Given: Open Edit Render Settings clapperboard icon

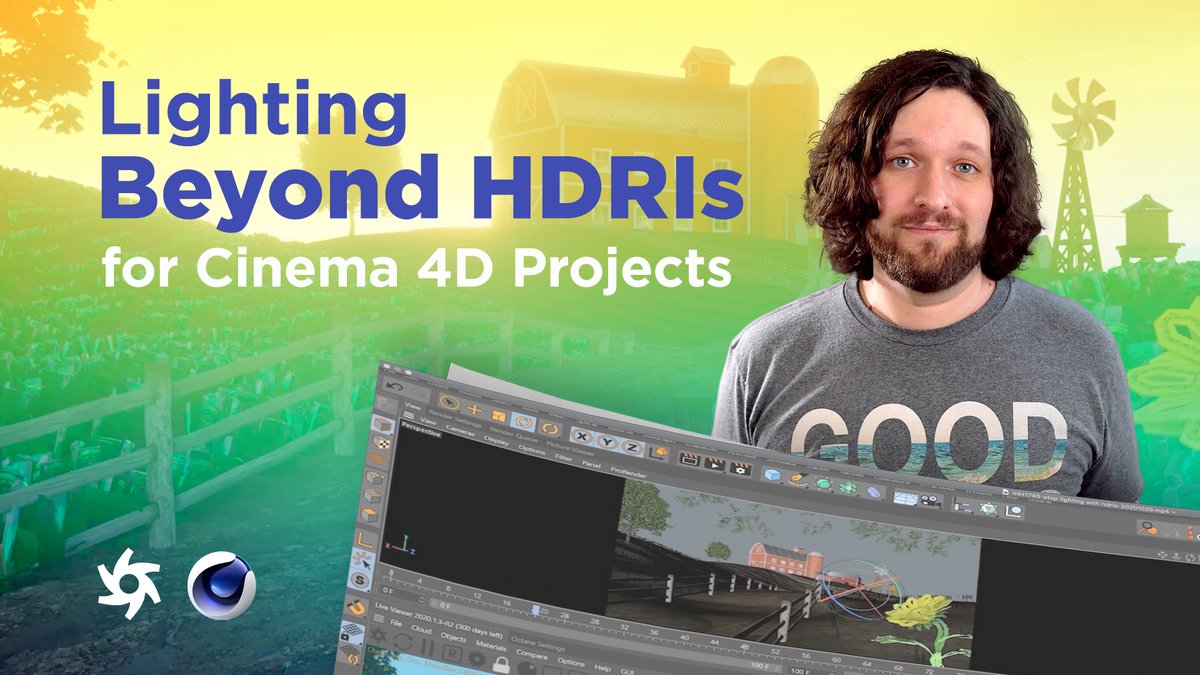Looking at the screenshot, I should click(740, 470).
